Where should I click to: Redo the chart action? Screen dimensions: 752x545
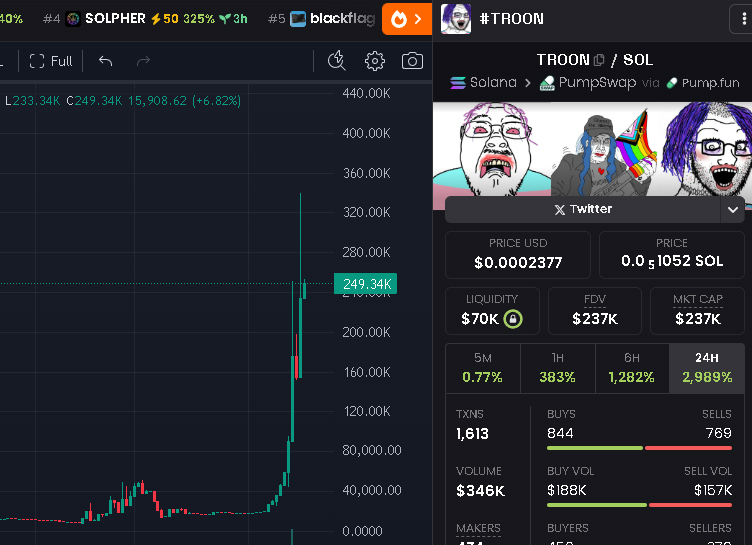[x=143, y=61]
